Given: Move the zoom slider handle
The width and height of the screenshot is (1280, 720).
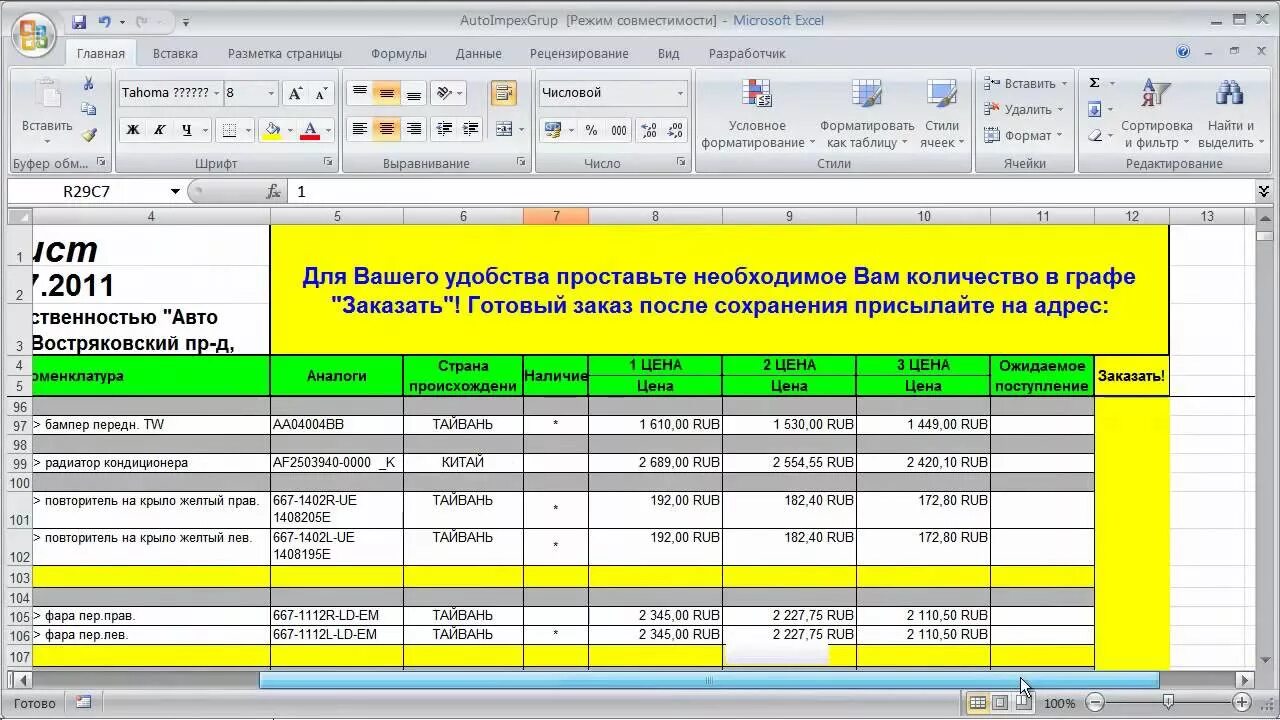Looking at the screenshot, I should tap(1168, 703).
